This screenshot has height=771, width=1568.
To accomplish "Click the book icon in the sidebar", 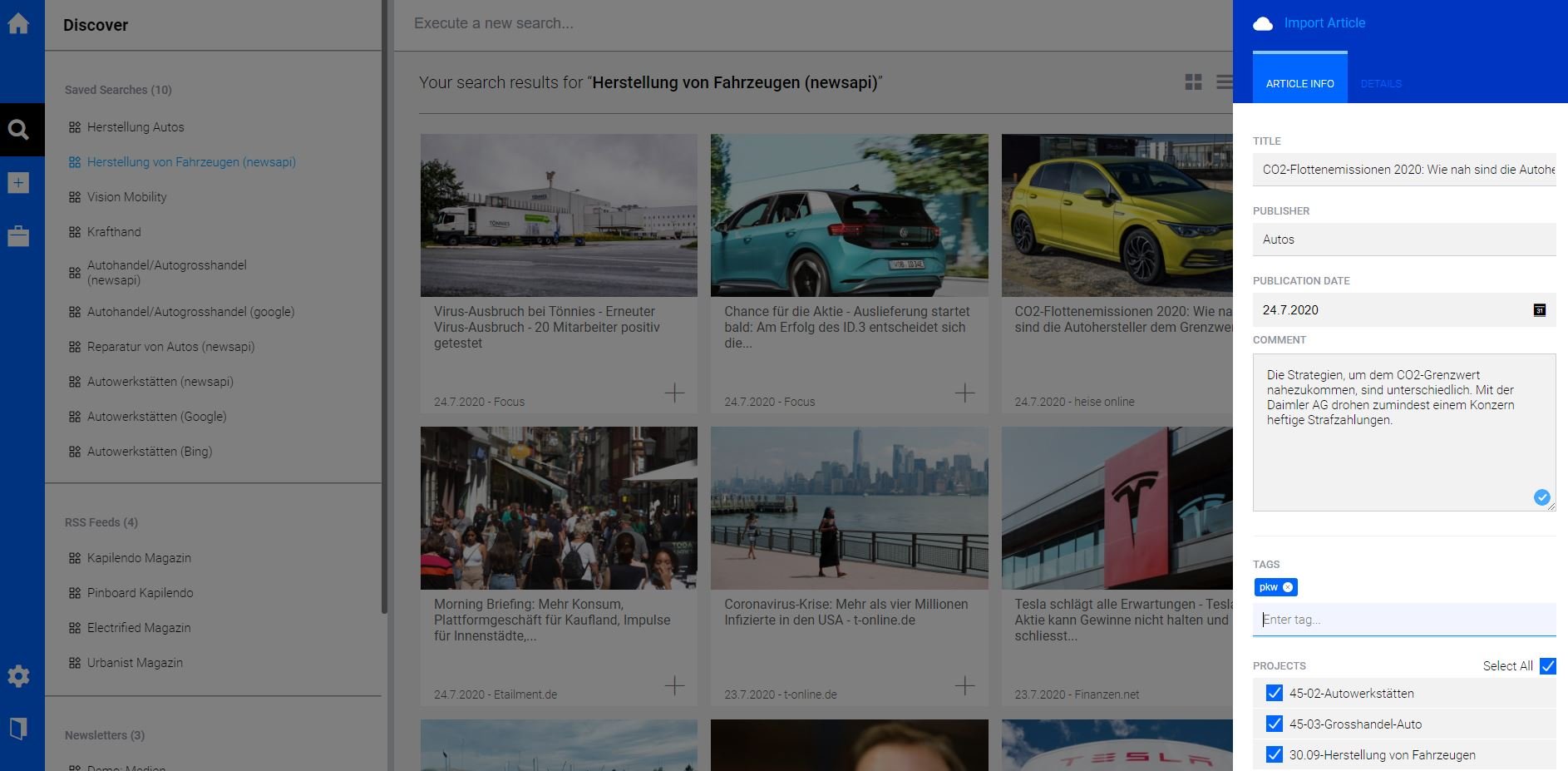I will click(x=18, y=729).
